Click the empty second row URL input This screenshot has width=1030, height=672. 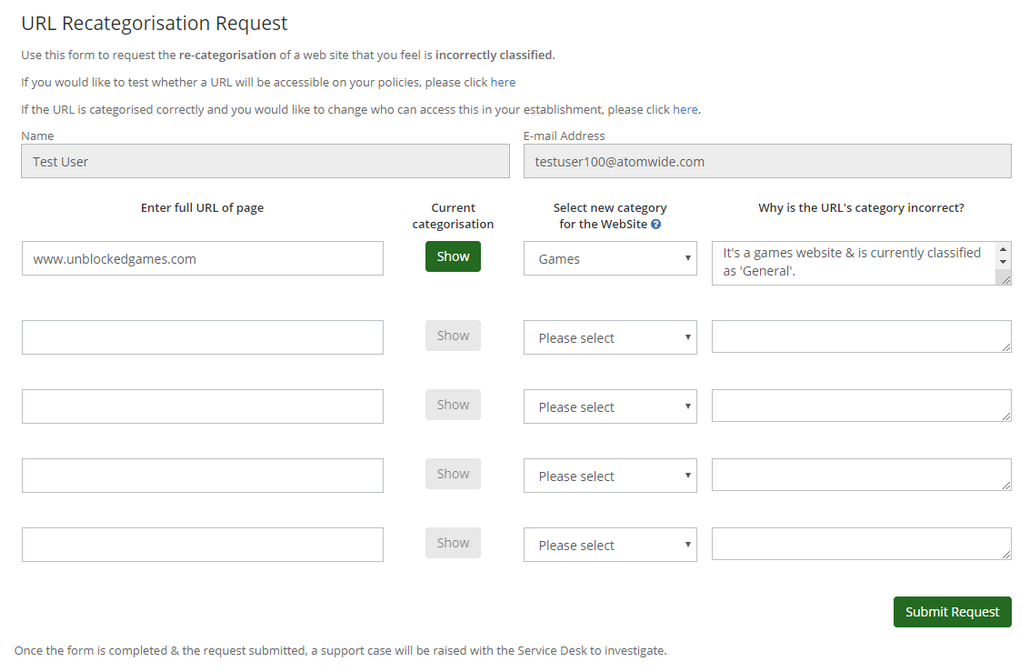click(x=202, y=337)
